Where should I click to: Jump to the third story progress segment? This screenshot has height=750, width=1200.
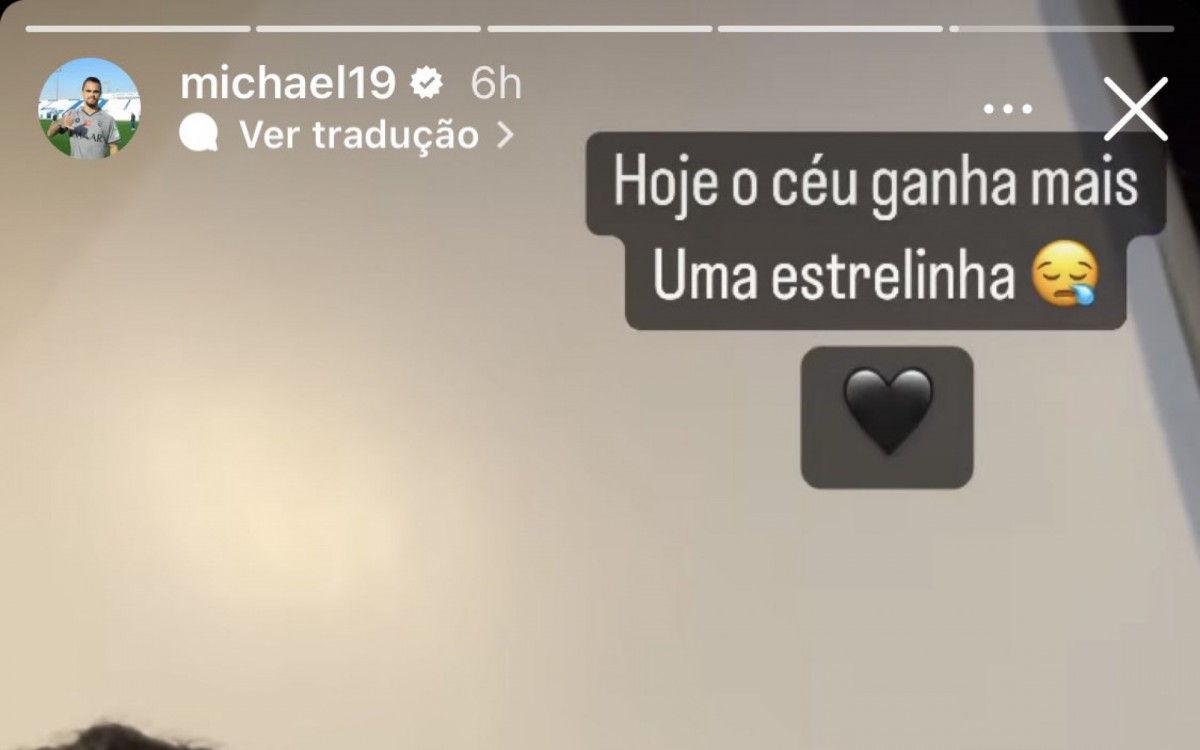(x=600, y=28)
